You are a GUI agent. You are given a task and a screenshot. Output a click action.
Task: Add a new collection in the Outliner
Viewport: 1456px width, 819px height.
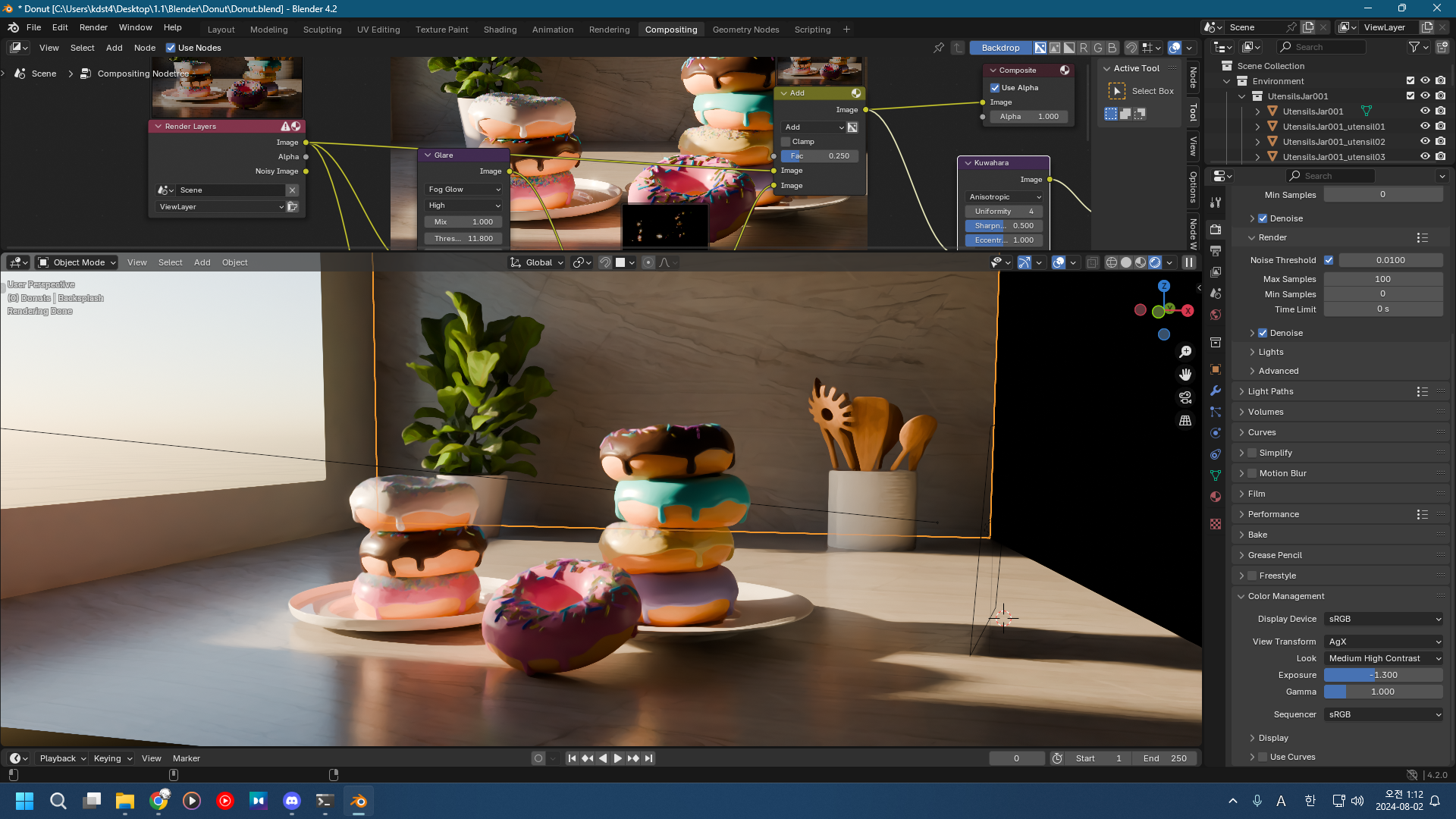(x=1442, y=47)
